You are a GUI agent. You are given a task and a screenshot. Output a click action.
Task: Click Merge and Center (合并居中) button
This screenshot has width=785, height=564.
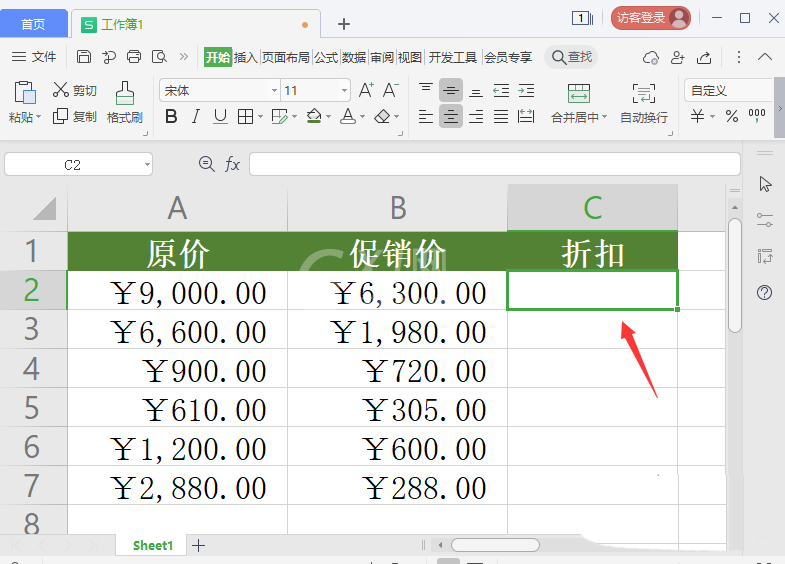[579, 104]
